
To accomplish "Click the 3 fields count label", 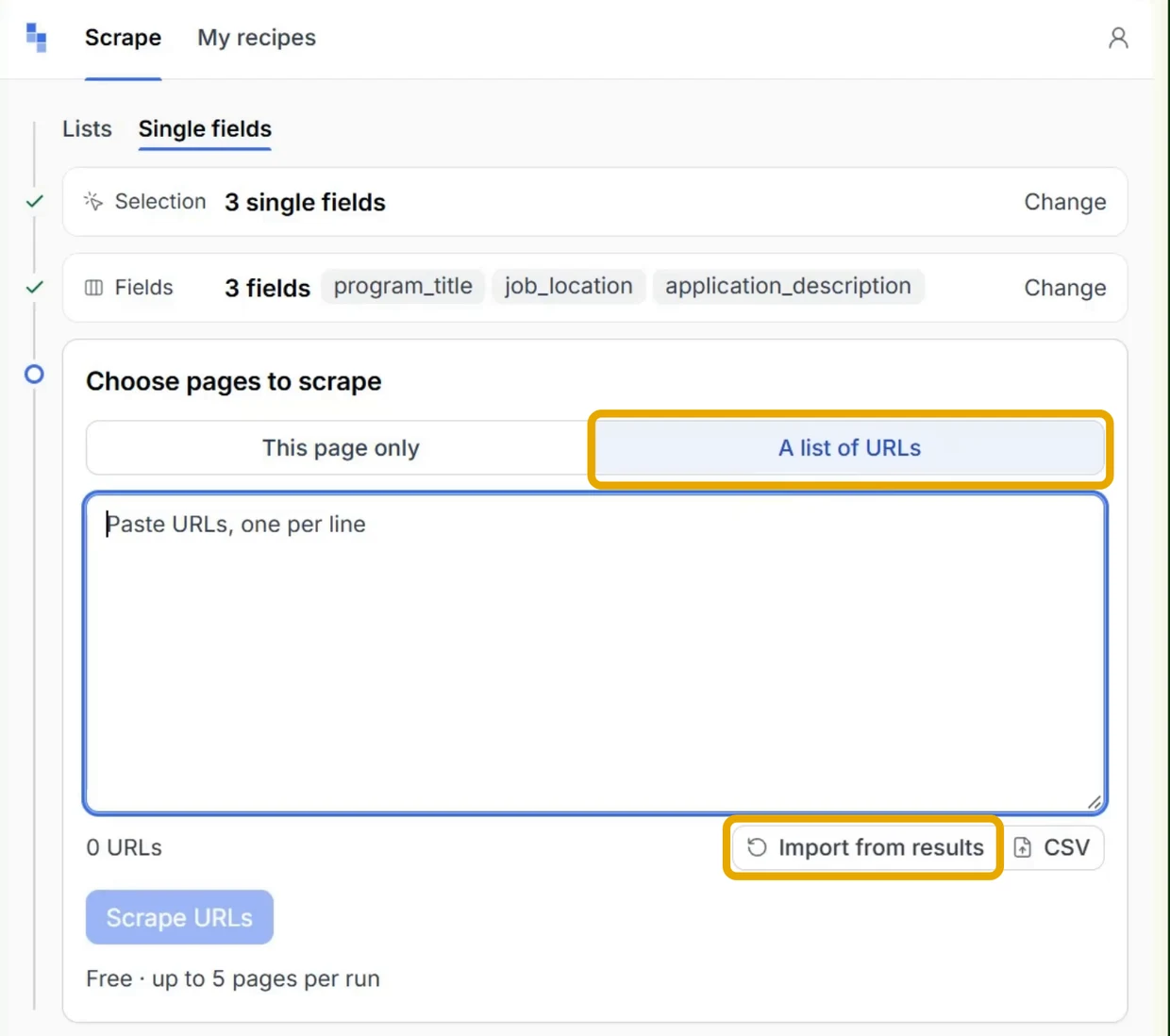I will (x=267, y=288).
